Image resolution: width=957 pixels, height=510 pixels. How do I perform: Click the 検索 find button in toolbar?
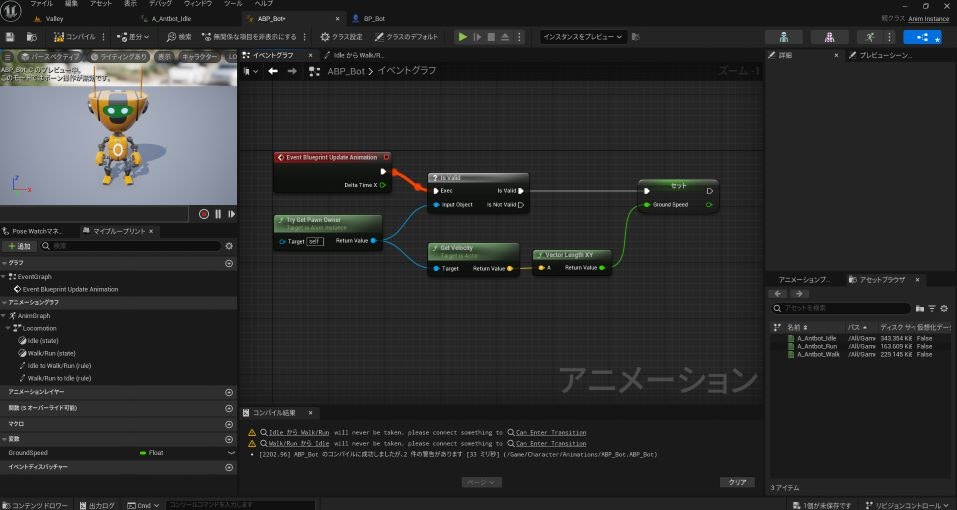[x=179, y=37]
